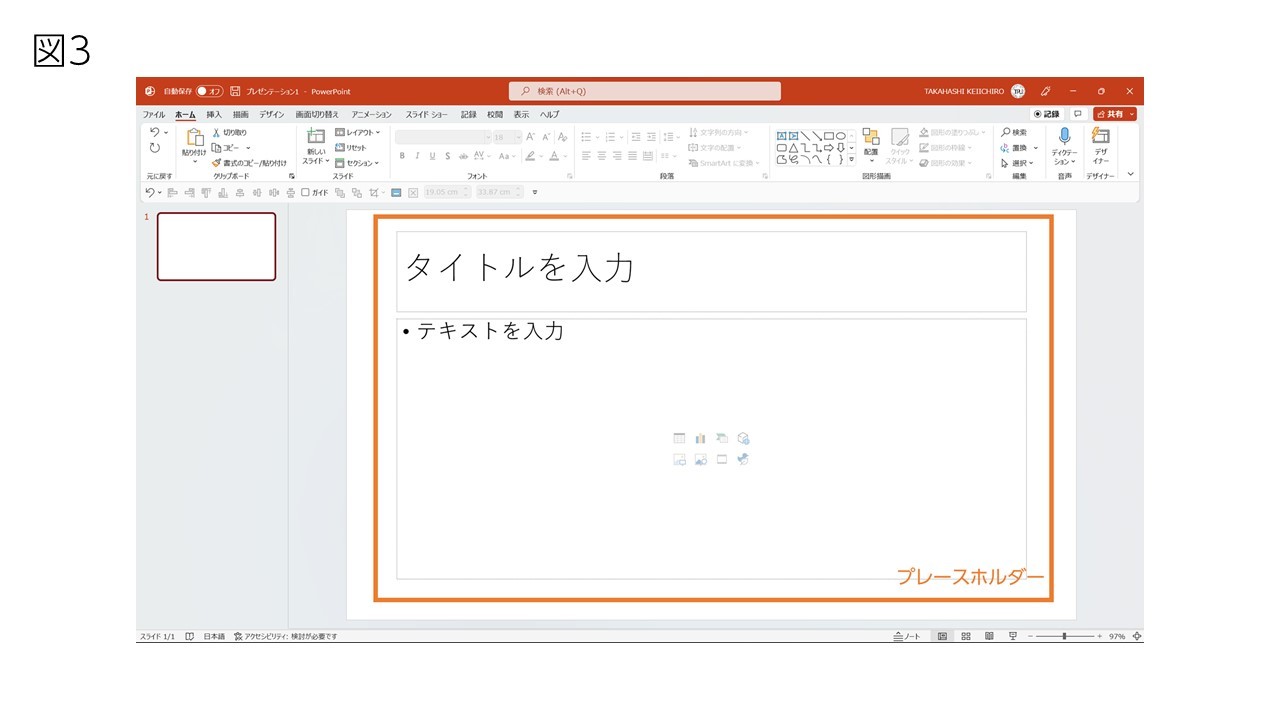
Task: Click the タイトルを入力 title placeholder
Action: (x=711, y=271)
